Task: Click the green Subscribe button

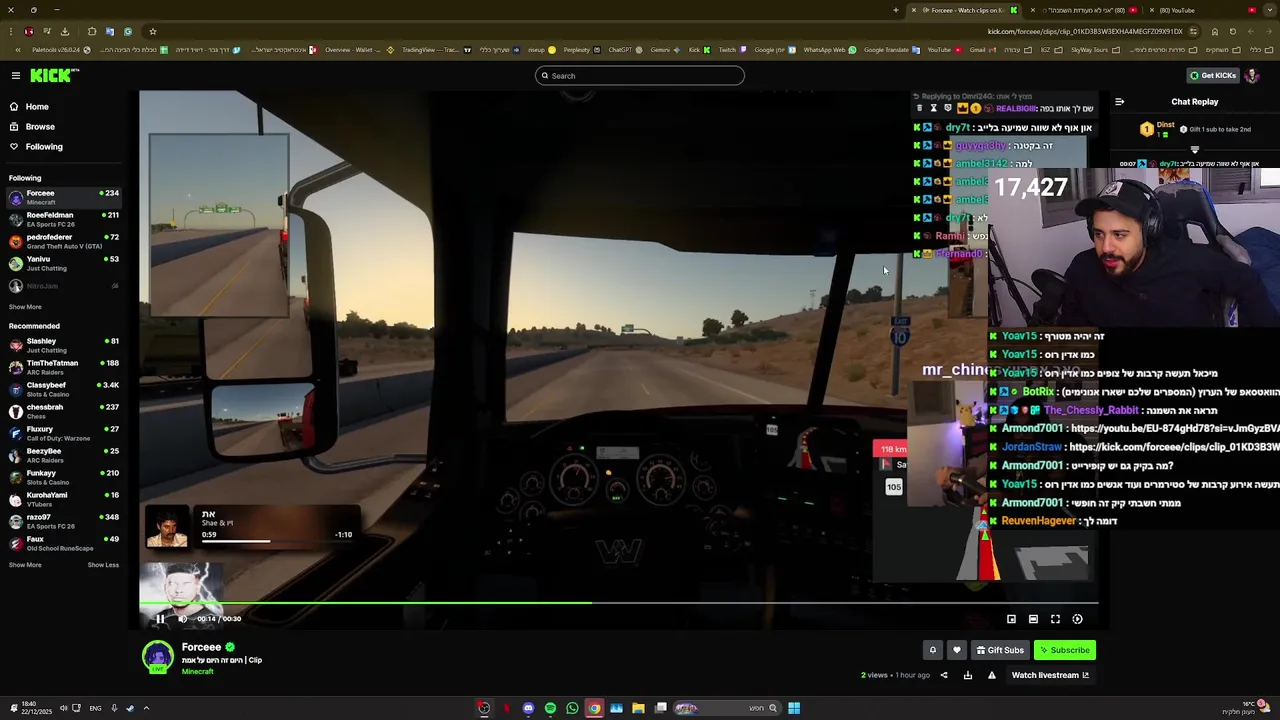Action: 1064,650
